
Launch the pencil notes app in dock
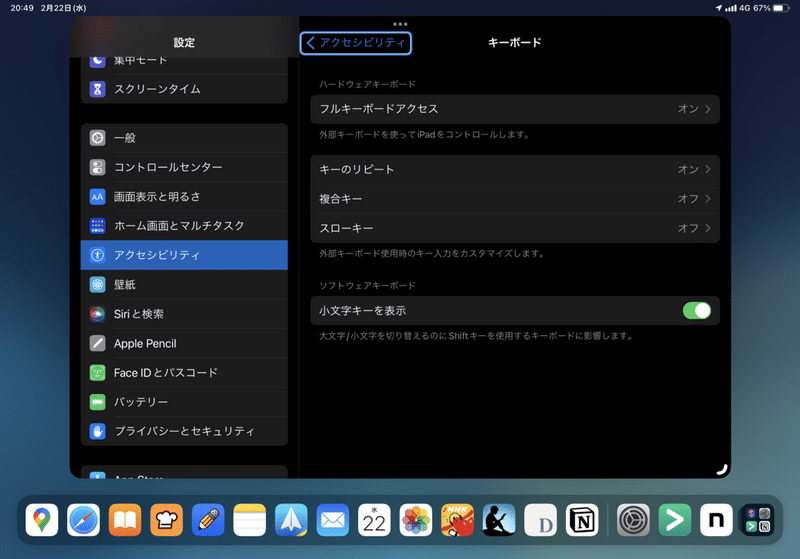208,520
